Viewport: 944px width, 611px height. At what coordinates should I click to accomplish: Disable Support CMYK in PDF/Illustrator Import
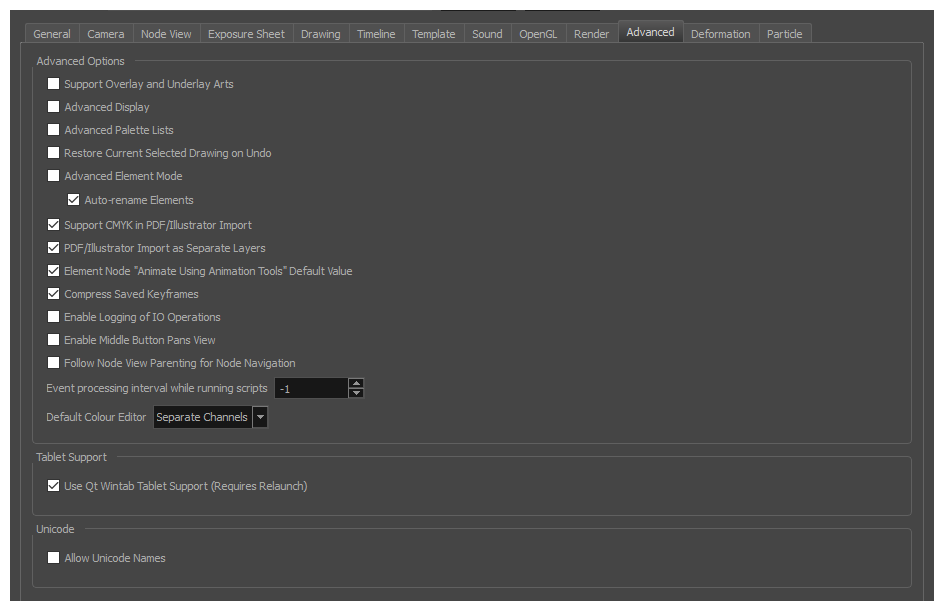point(53,224)
